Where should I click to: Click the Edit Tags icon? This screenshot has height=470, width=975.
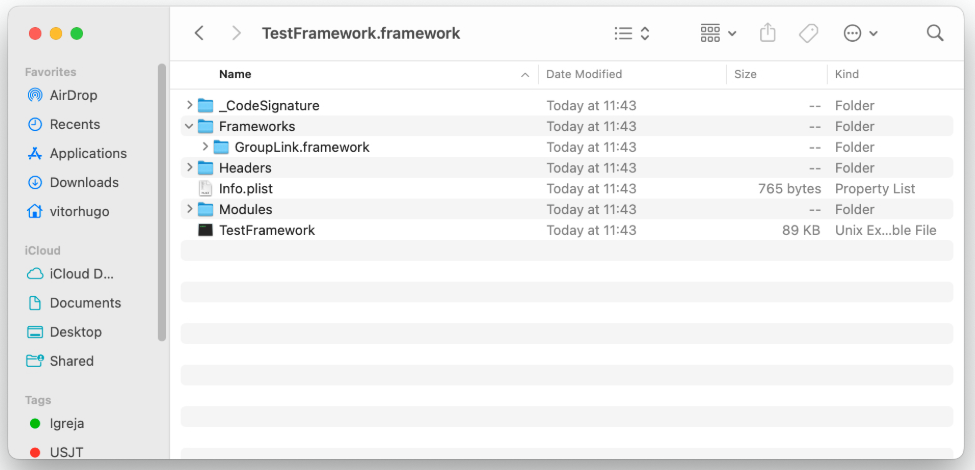(808, 33)
